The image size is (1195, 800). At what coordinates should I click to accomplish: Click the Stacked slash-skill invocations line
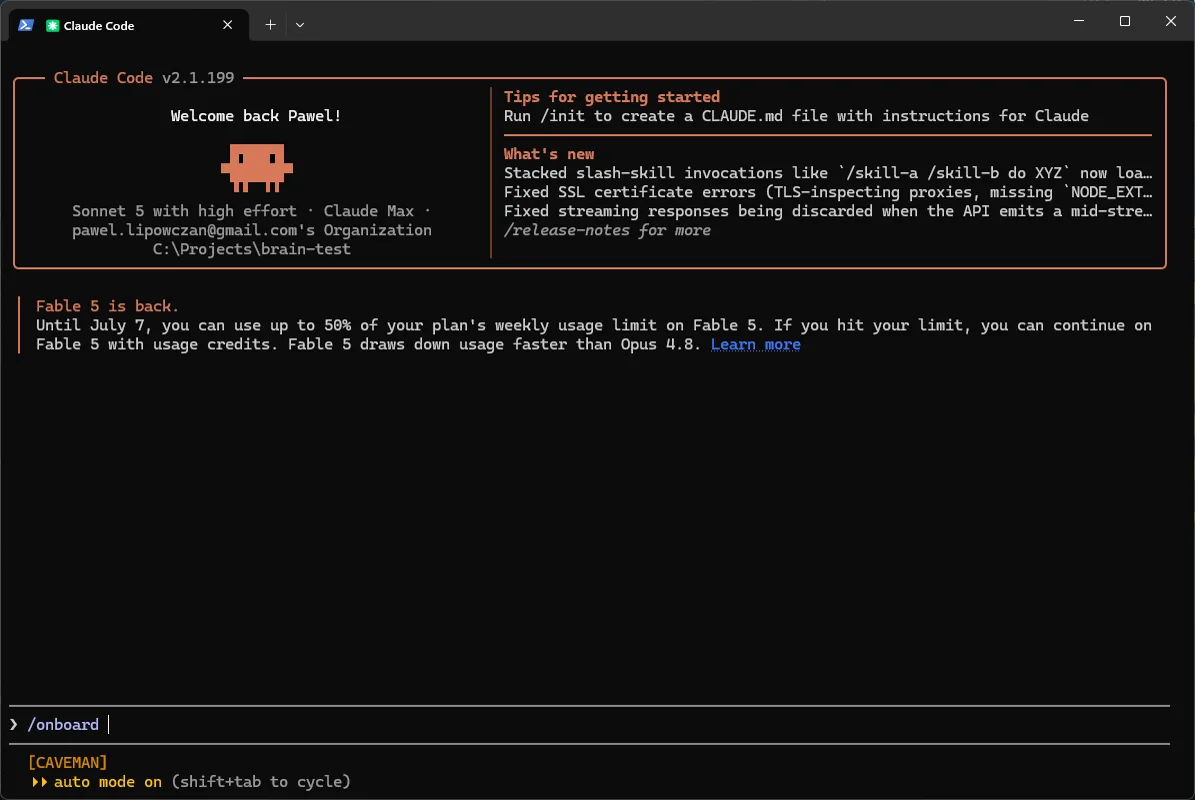828,173
